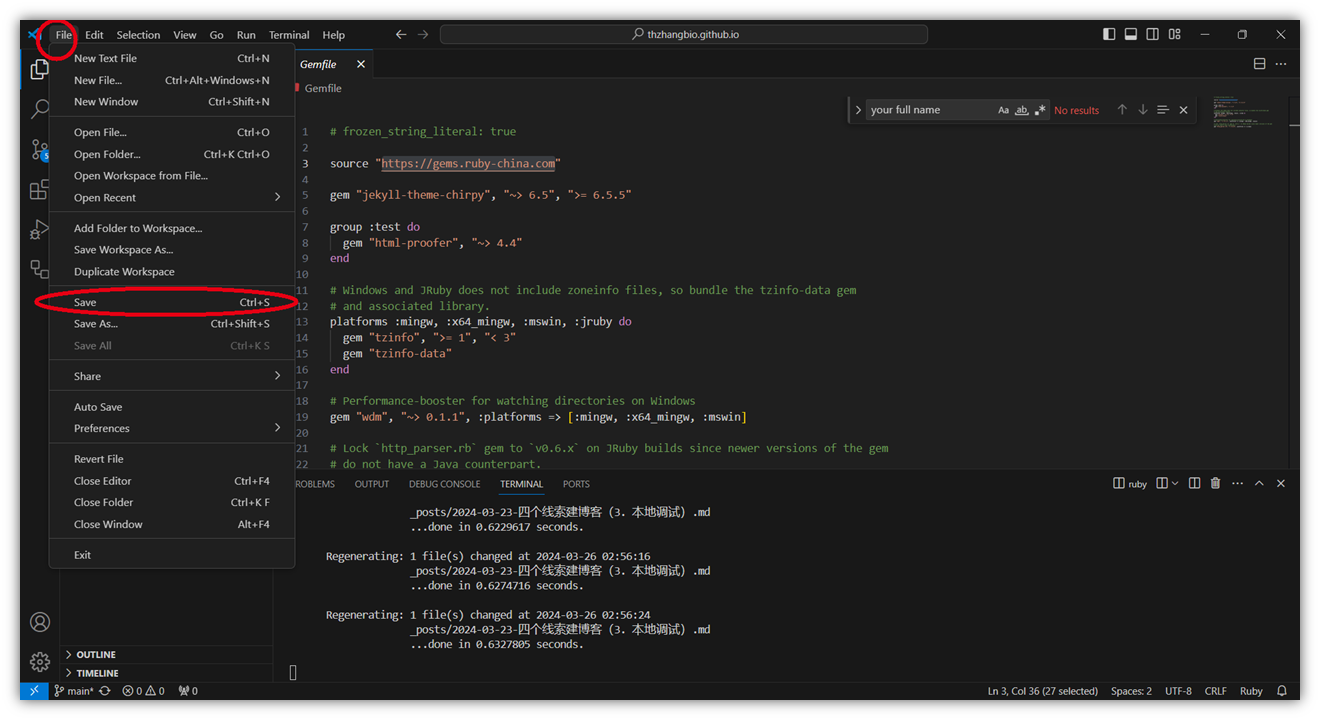The width and height of the screenshot is (1320, 720).
Task: Click the Ruby language mode in status bar
Action: 1251,691
